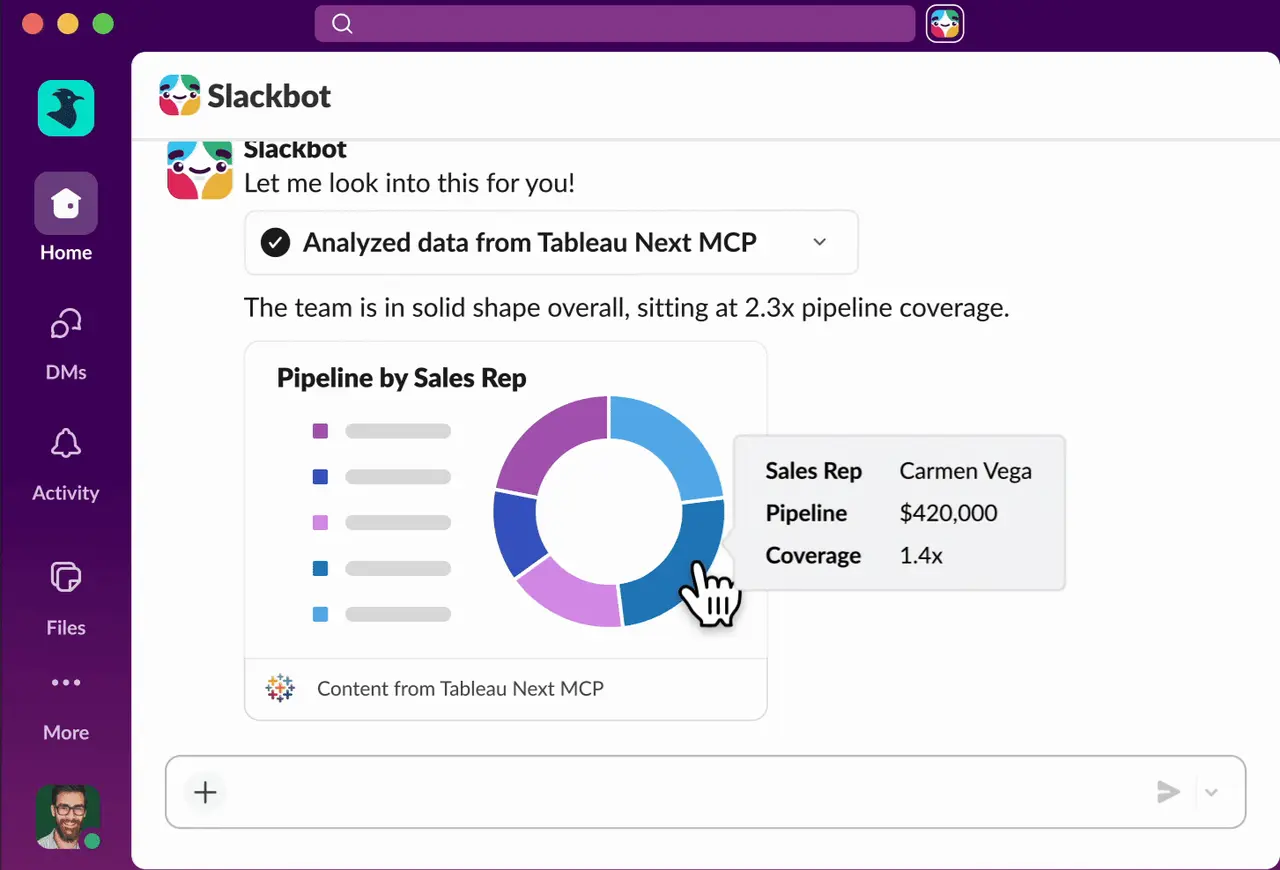Click the More ellipsis in the sidebar

66,683
